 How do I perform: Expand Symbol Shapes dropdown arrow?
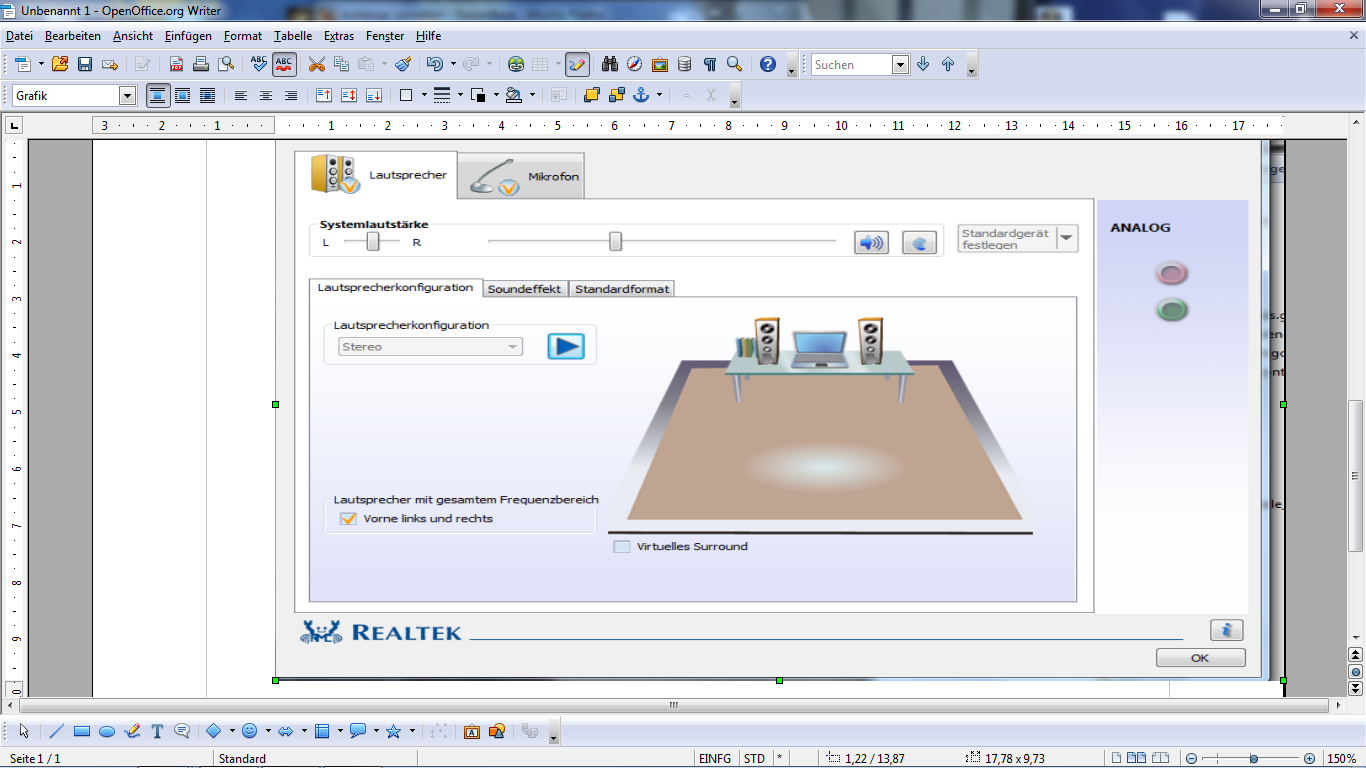(x=269, y=731)
